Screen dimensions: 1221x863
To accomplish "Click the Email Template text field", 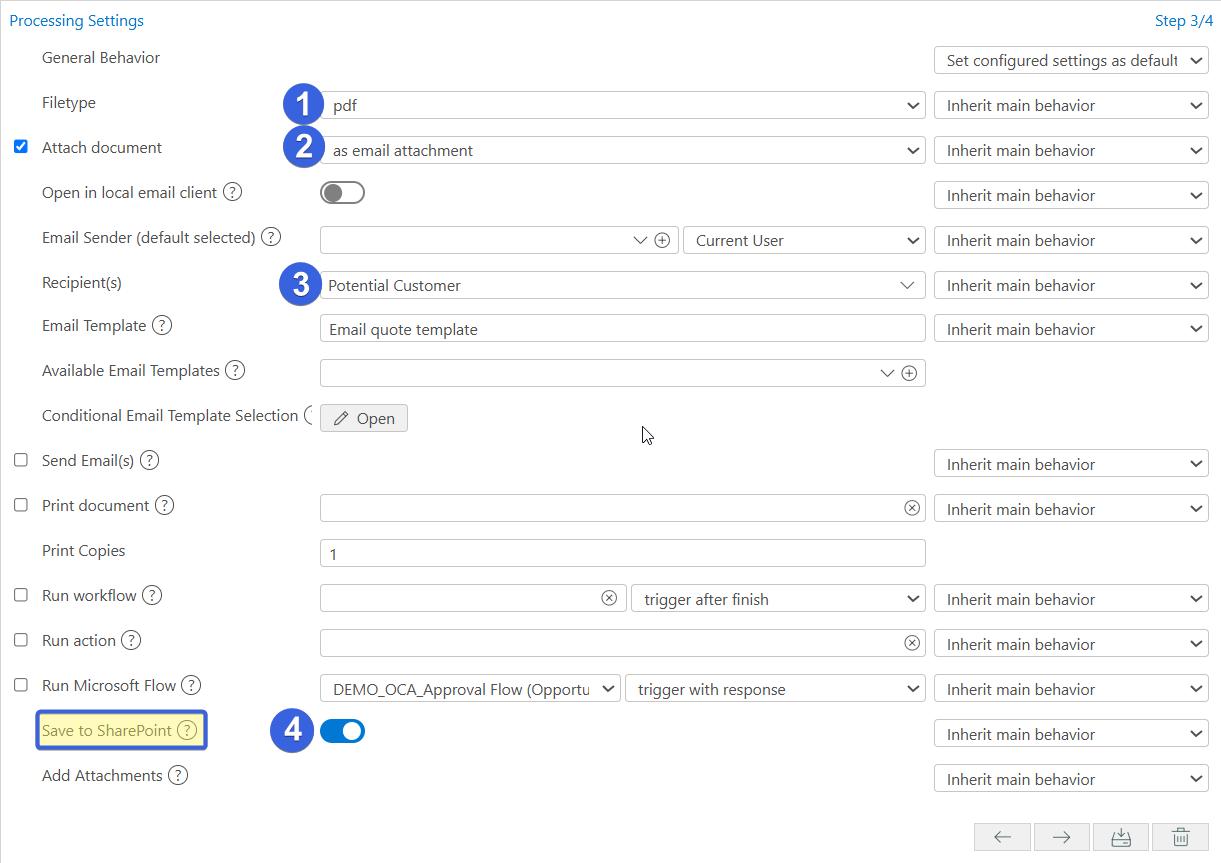I will tap(622, 329).
